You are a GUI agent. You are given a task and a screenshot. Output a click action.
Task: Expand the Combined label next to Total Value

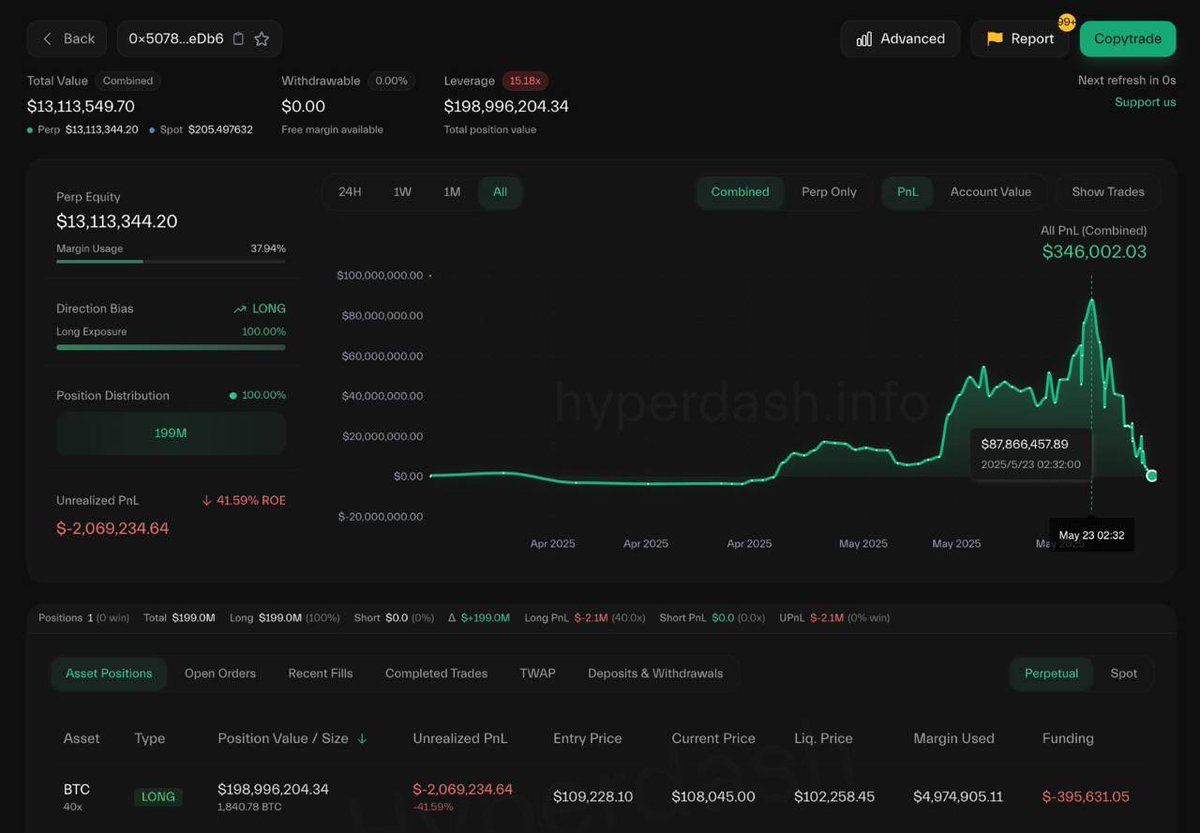click(x=128, y=80)
